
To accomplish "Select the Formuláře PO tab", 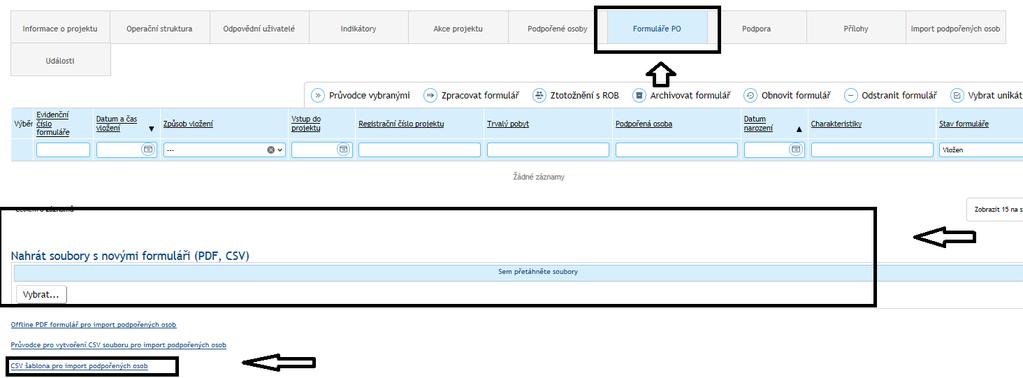I will click(657, 29).
